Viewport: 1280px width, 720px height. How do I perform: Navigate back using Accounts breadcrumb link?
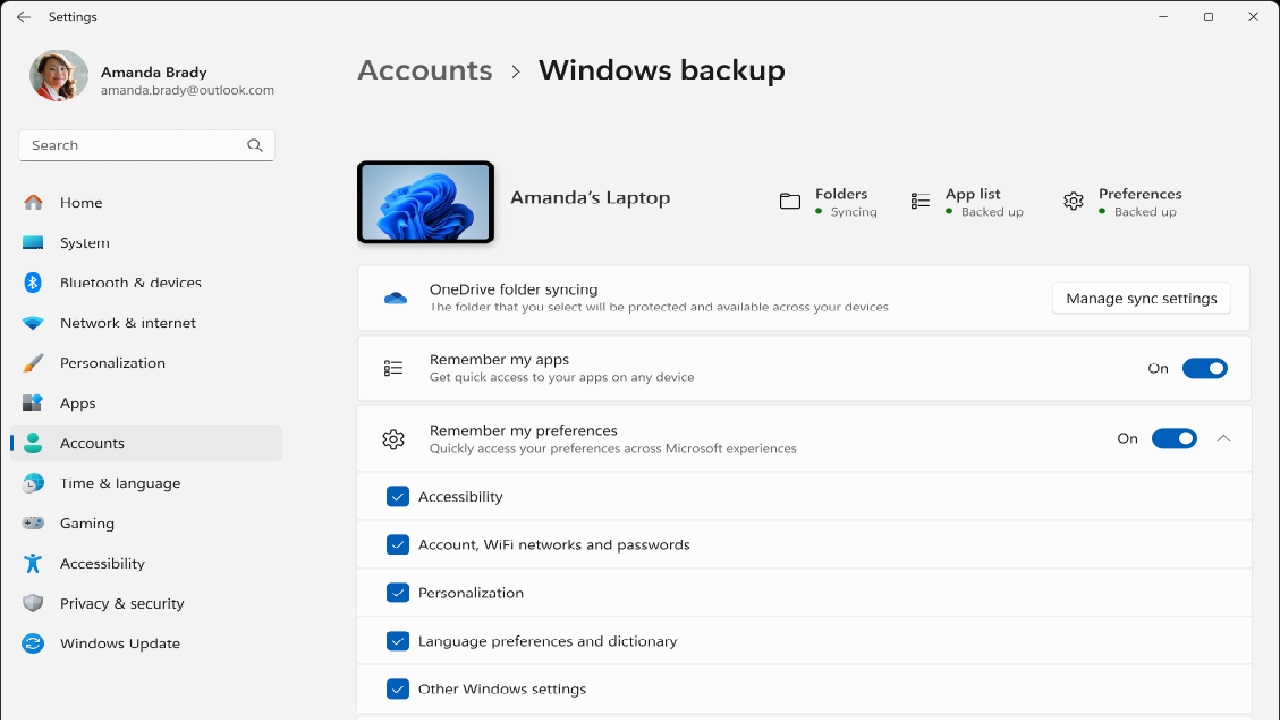coord(424,70)
